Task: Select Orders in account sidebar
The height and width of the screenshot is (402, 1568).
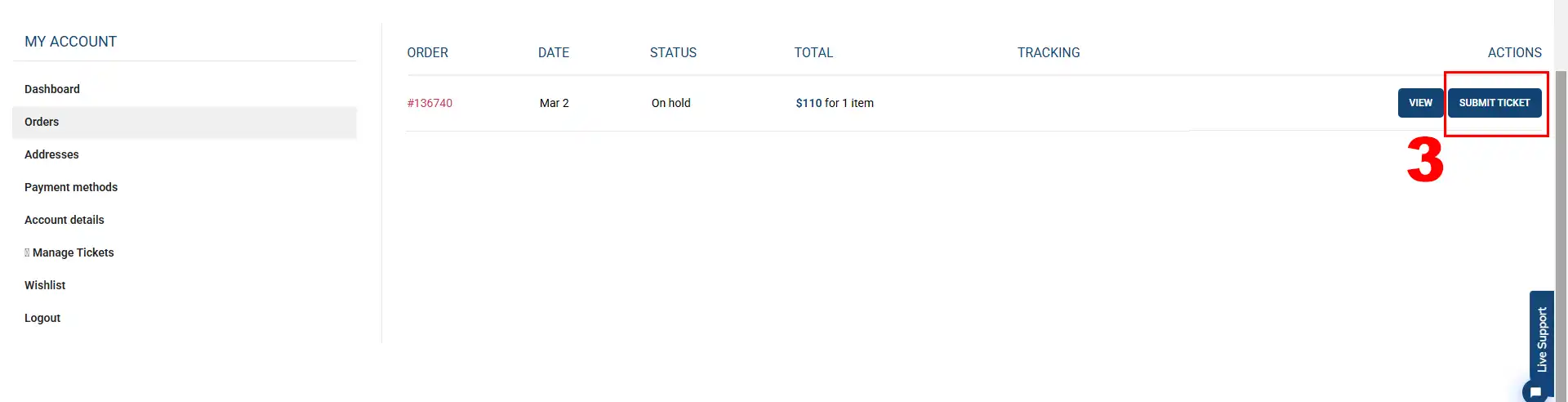Action: (x=185, y=122)
